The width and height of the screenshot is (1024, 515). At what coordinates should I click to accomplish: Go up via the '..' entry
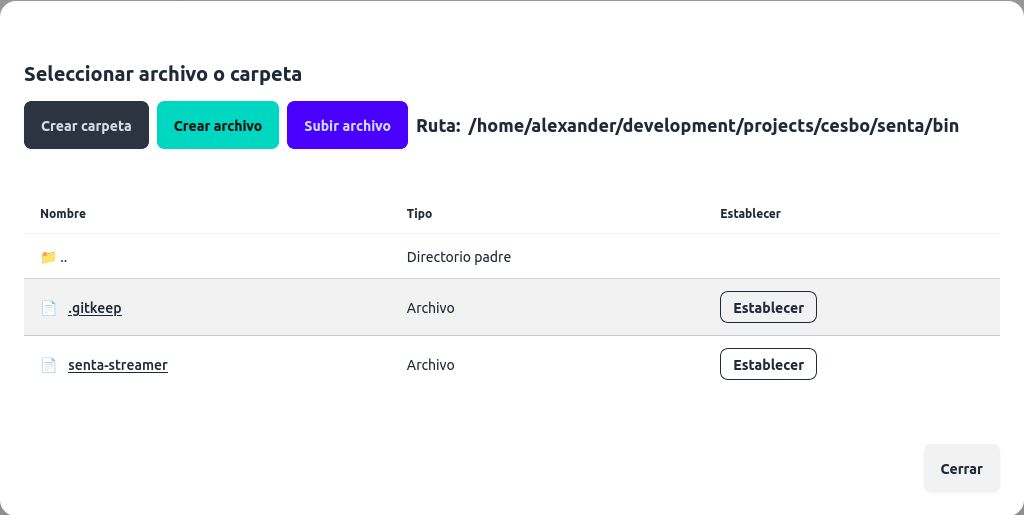point(63,257)
